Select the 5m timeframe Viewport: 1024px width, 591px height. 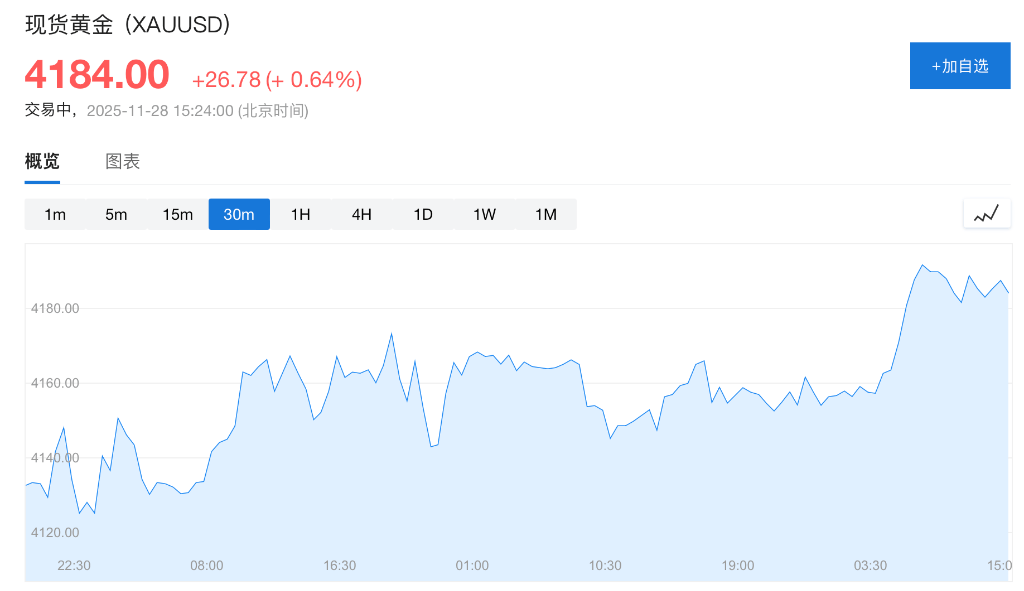tap(116, 214)
